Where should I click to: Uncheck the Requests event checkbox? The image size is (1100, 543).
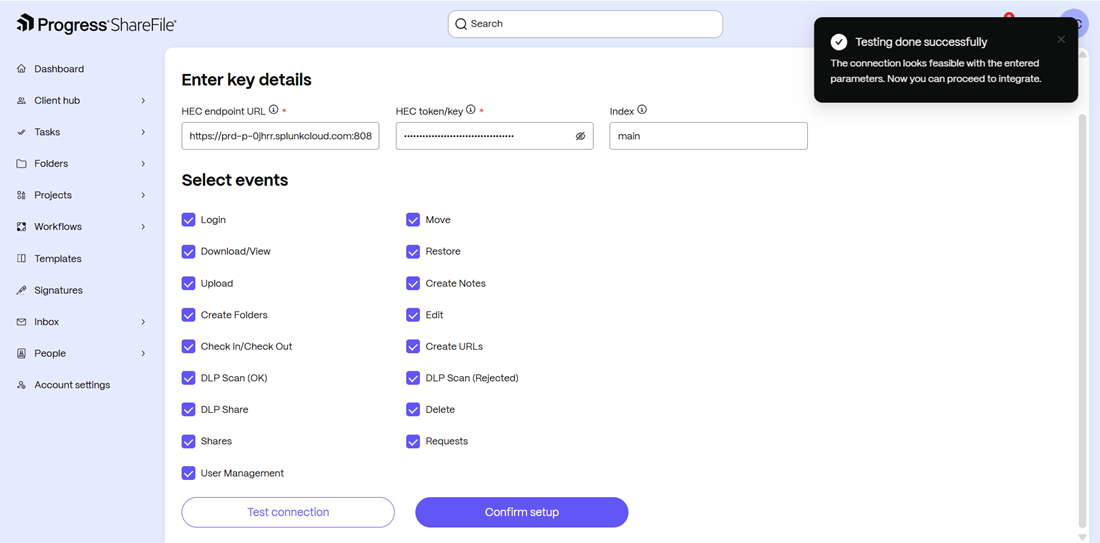pyautogui.click(x=413, y=441)
